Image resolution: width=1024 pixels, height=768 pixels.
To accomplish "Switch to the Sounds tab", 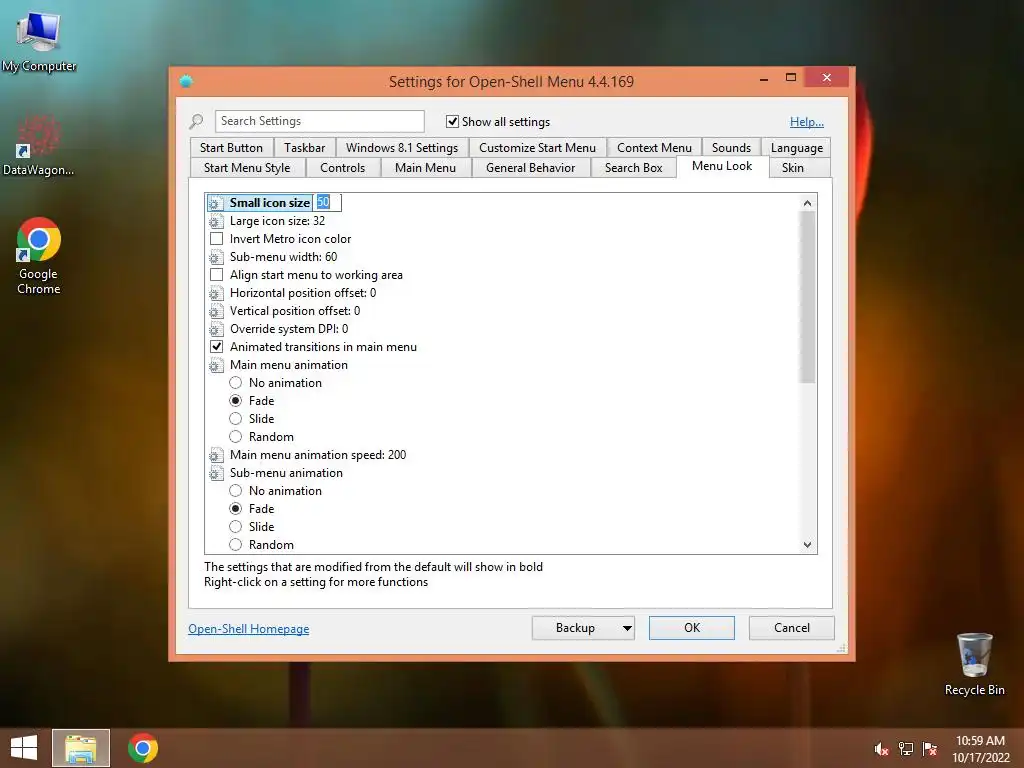I will pos(731,148).
